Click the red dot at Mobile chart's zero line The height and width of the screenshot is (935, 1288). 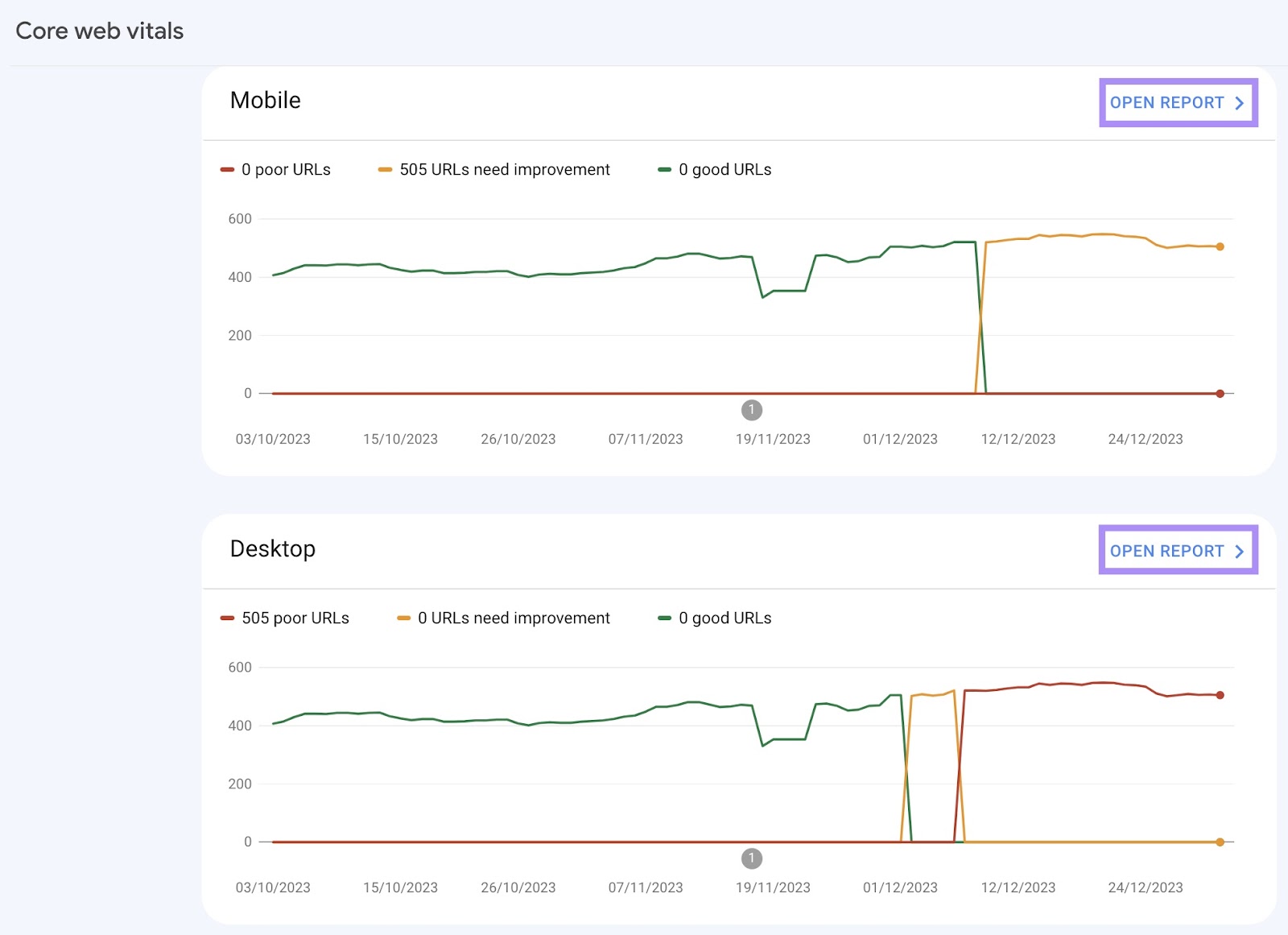[1219, 392]
